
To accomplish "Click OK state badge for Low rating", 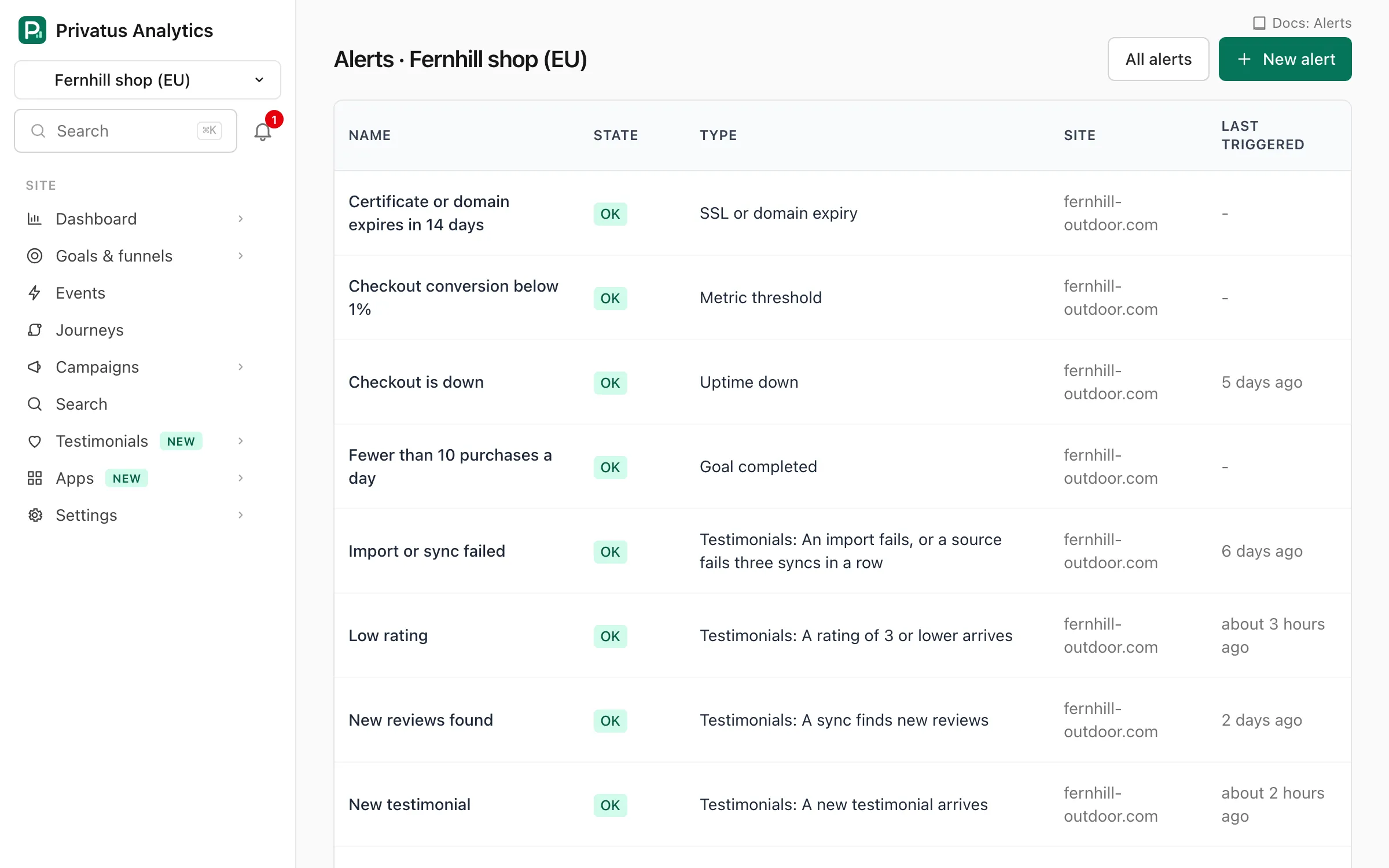I will click(x=610, y=636).
